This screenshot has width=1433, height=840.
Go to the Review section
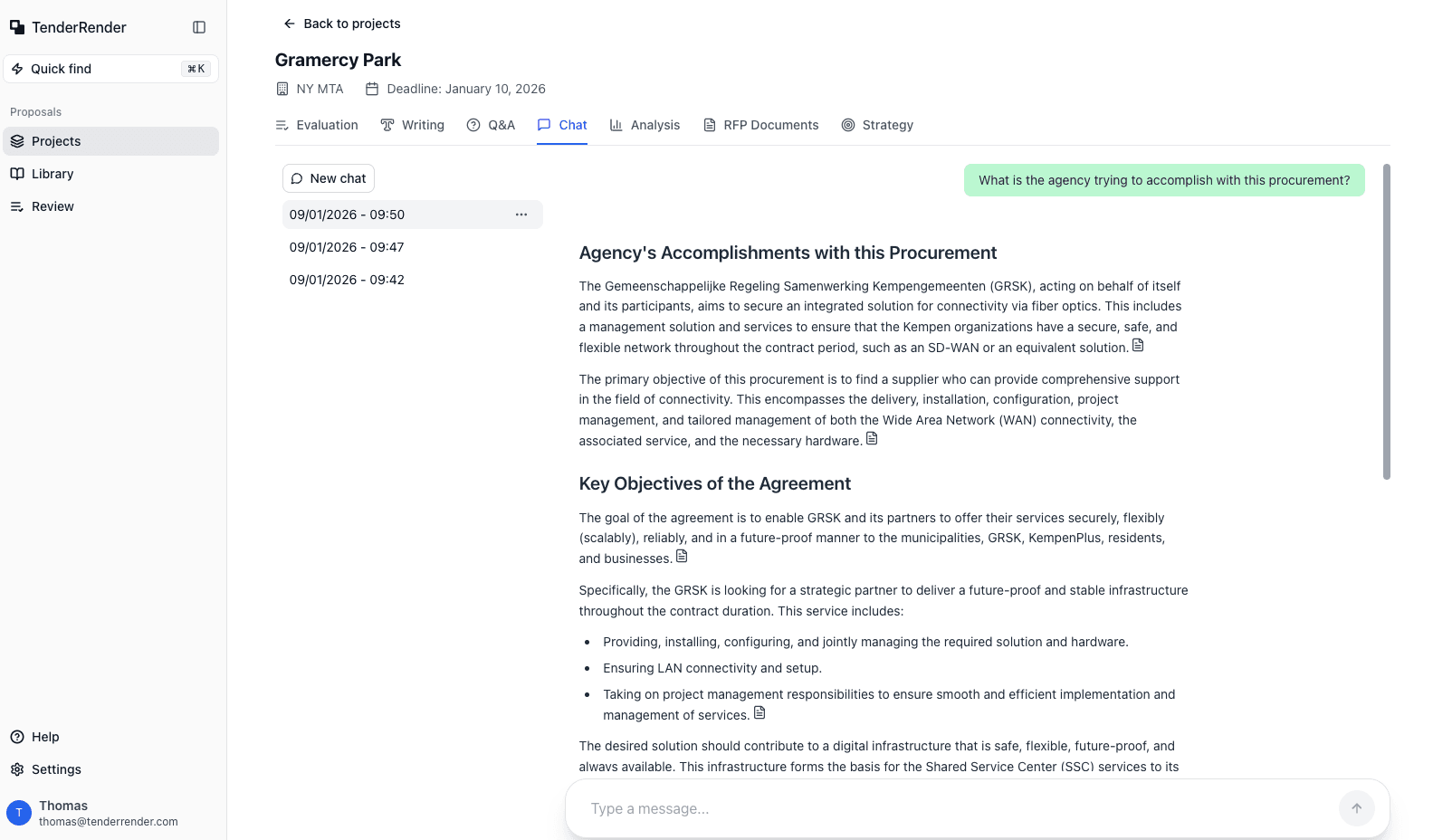click(x=53, y=206)
